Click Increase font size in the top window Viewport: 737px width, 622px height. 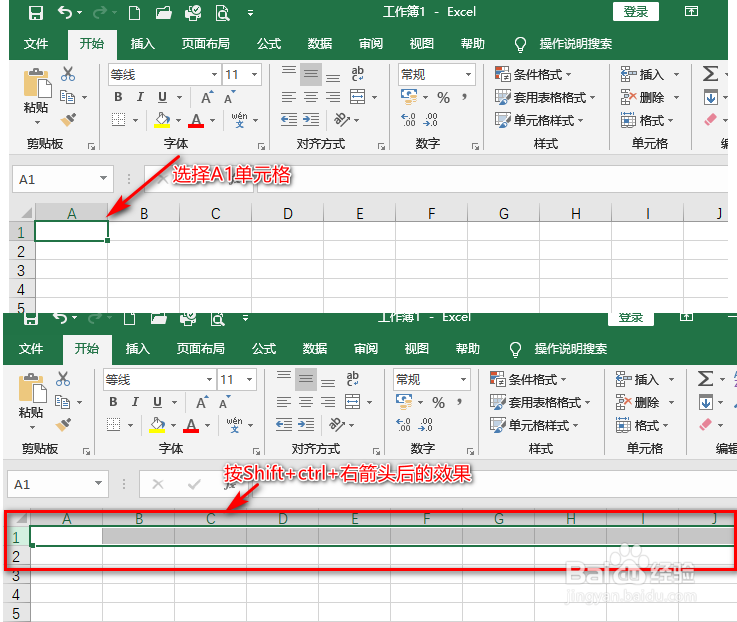point(207,97)
